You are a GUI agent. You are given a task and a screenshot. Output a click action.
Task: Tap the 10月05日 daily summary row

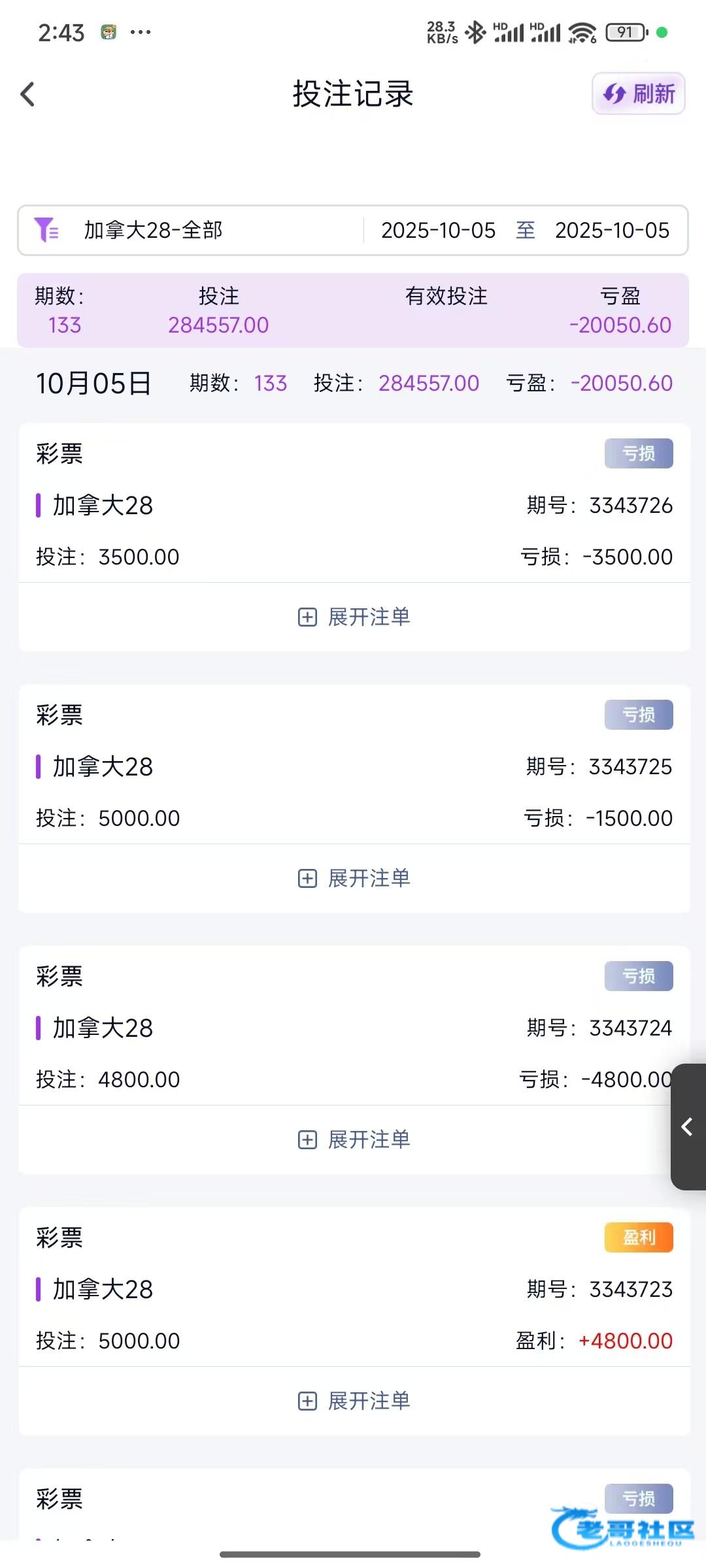tap(353, 383)
